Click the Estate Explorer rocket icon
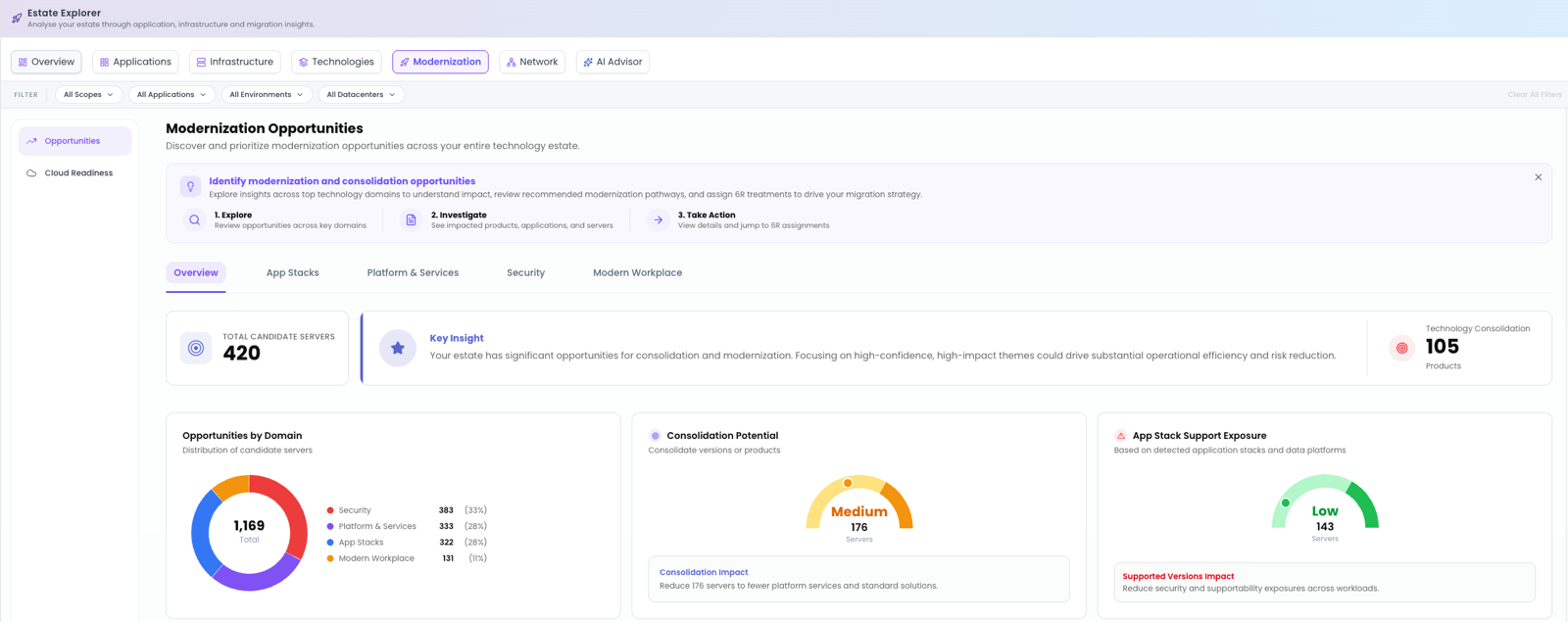Image resolution: width=1568 pixels, height=622 pixels. (17, 18)
